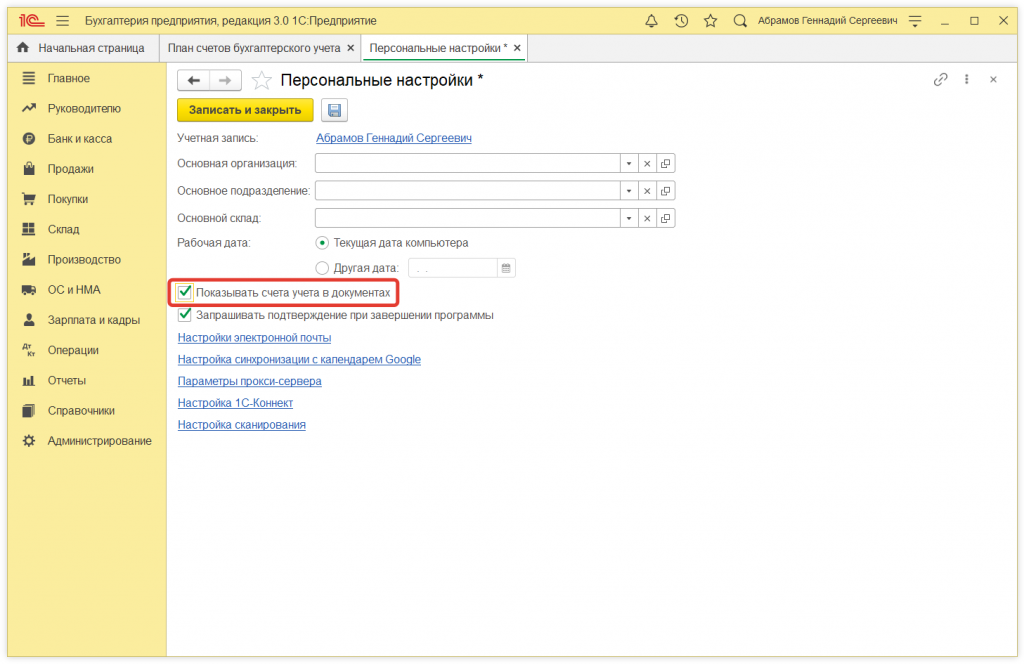Screen dimensions: 1024x664
Task: Add page to favorites star in header
Action: [x=710, y=21]
